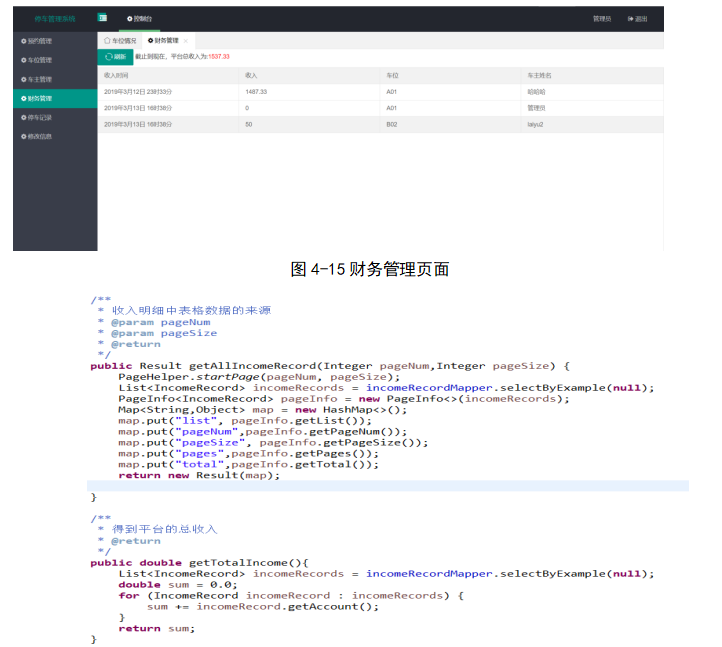
Task: Toggle the sidebar collapse icon in header
Action: [x=102, y=18]
